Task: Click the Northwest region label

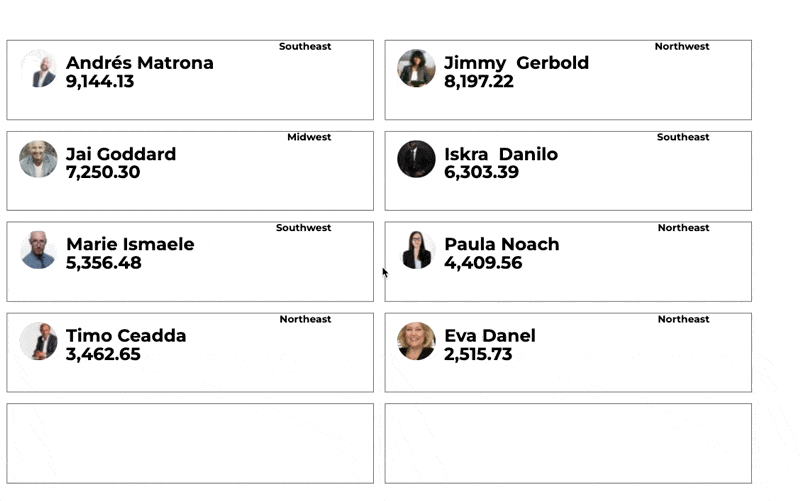Action: (x=682, y=46)
